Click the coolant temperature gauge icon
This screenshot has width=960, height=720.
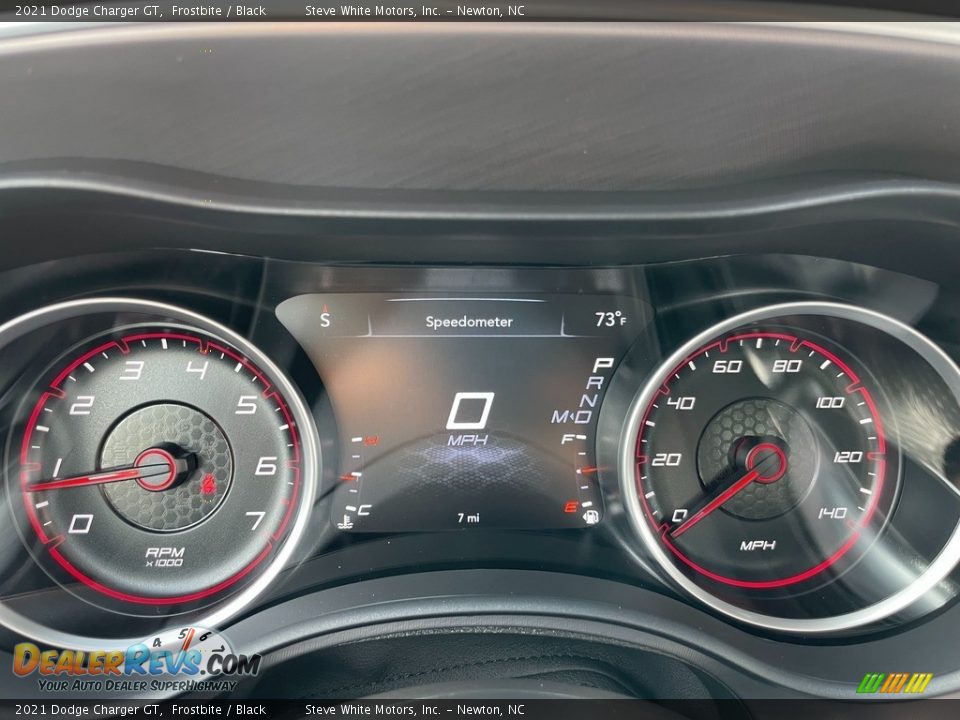click(345, 522)
